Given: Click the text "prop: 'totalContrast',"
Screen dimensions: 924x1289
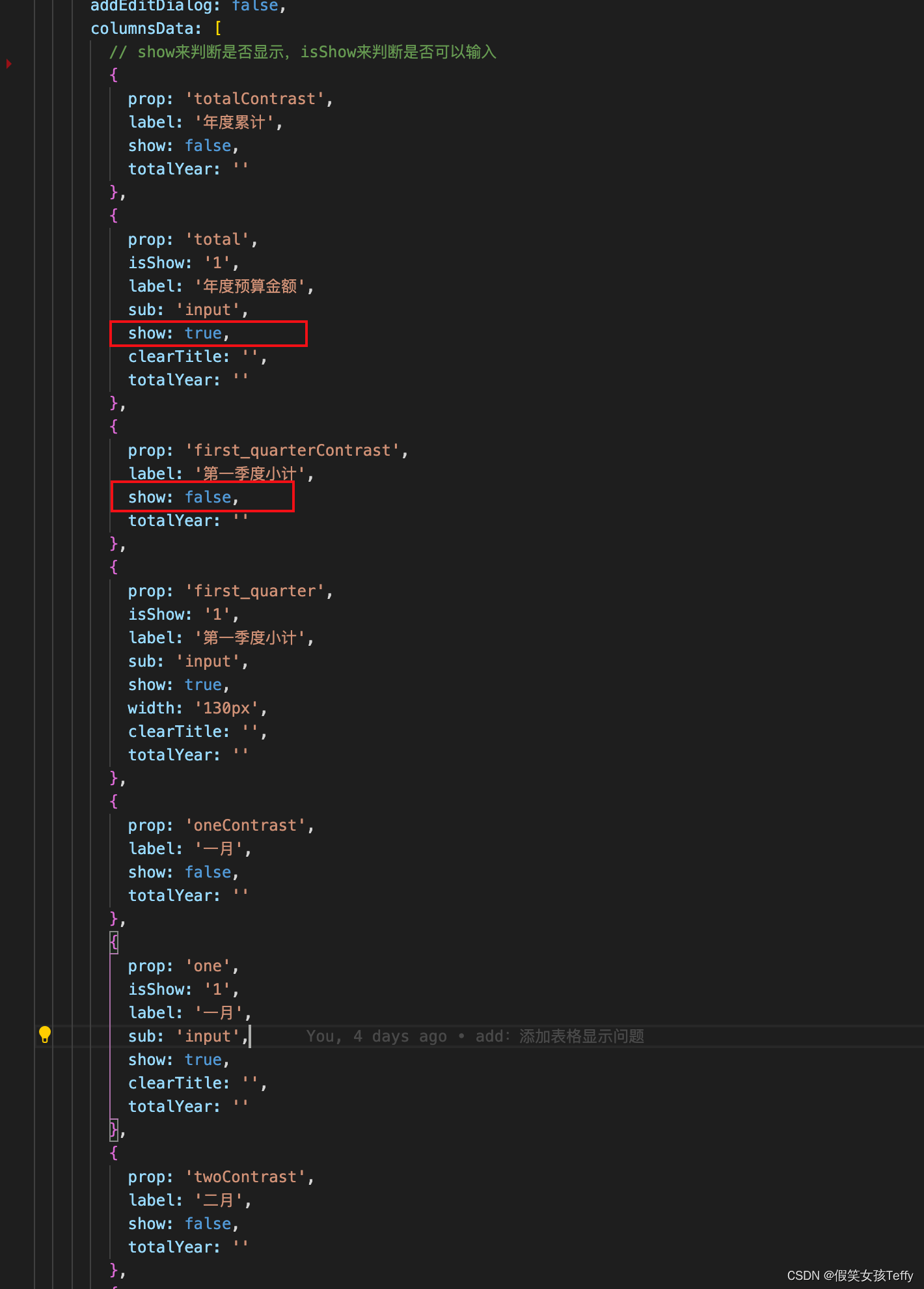Looking at the screenshot, I should [230, 99].
